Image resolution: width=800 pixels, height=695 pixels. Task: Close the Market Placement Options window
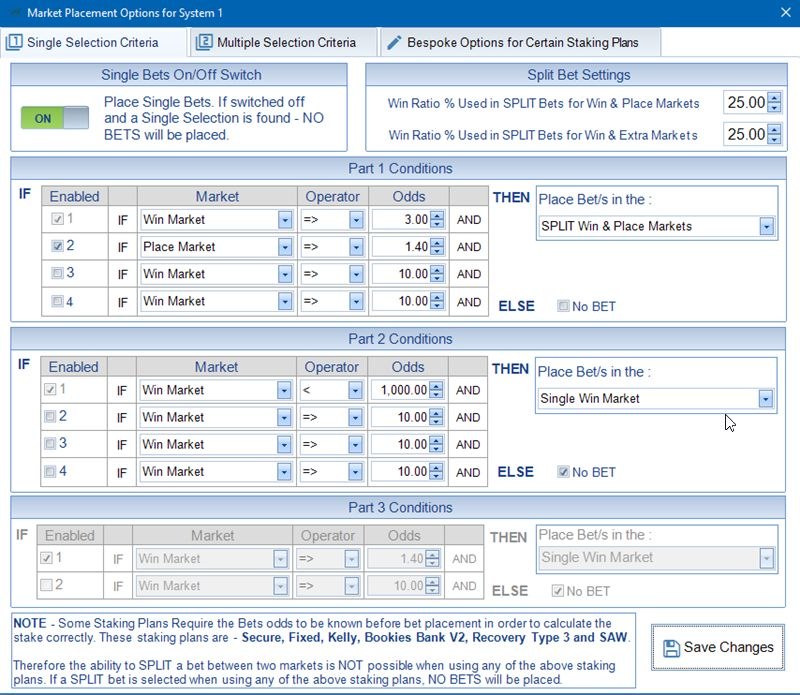click(x=786, y=12)
